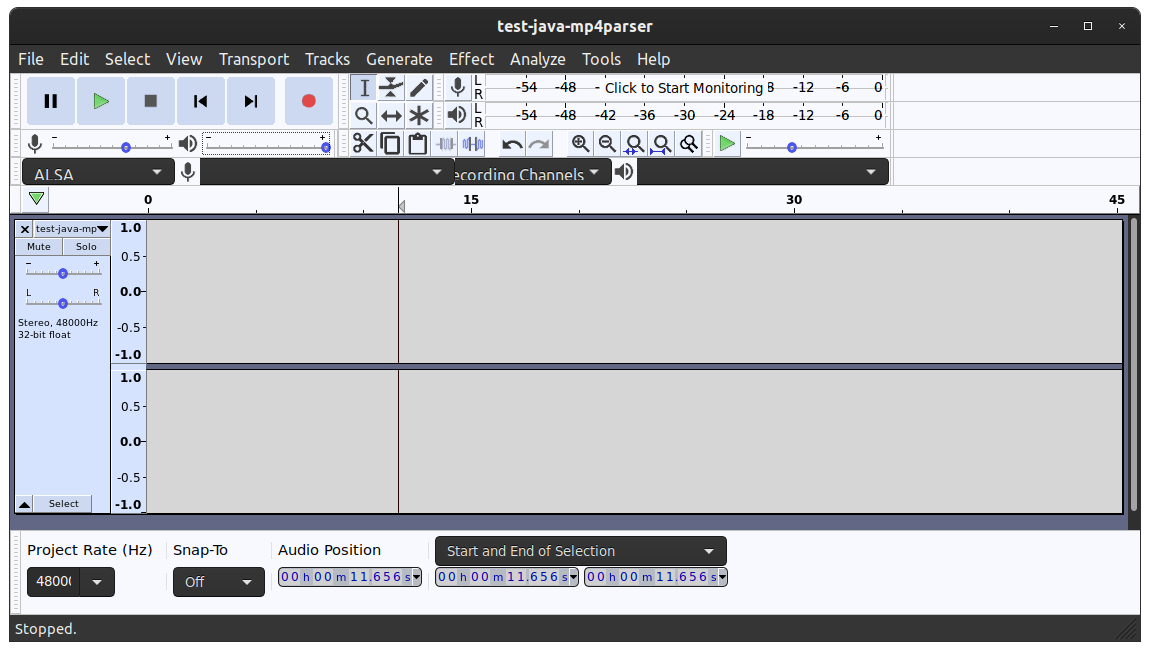Cut selection with the scissors icon
This screenshot has height=651, width=1150.
(363, 144)
